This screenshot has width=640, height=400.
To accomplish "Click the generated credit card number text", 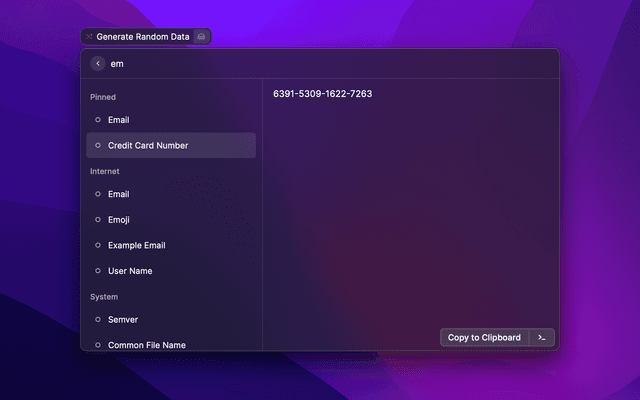I will [x=322, y=94].
